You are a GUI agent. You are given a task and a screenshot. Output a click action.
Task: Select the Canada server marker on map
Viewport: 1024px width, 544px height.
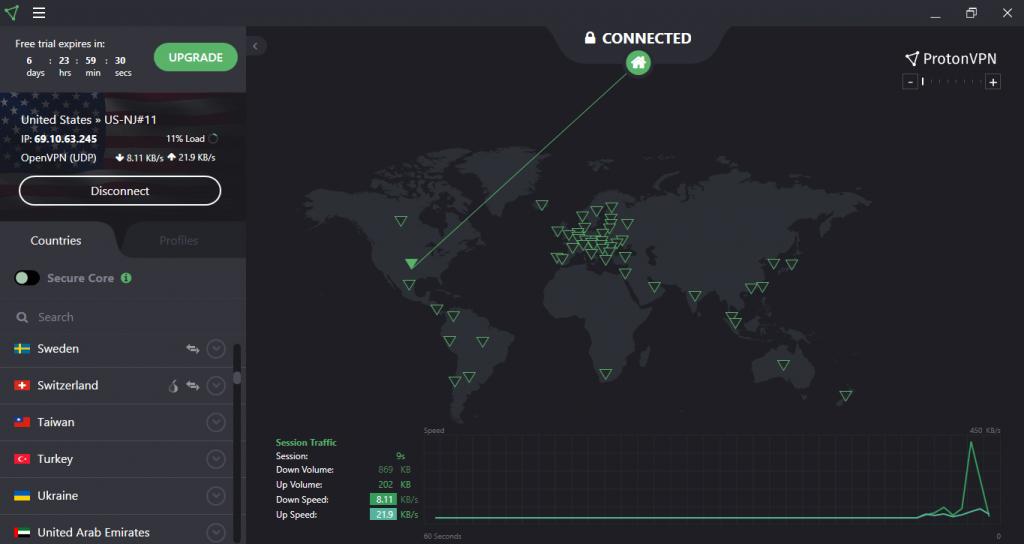point(401,221)
